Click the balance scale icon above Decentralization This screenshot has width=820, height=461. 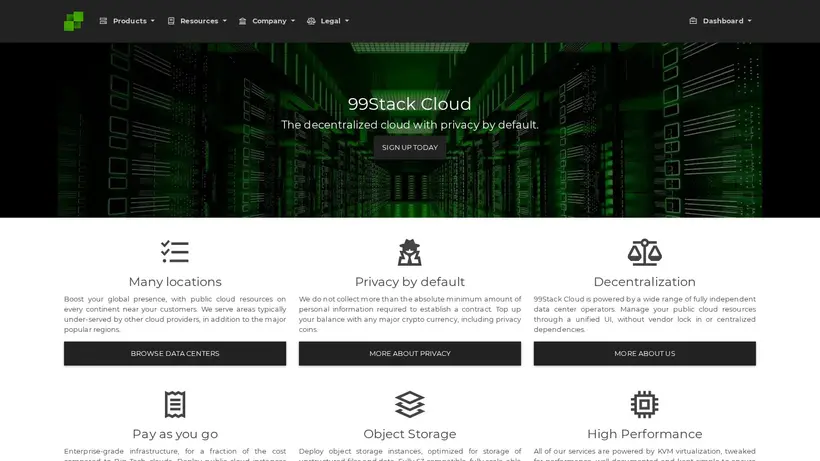coord(644,252)
